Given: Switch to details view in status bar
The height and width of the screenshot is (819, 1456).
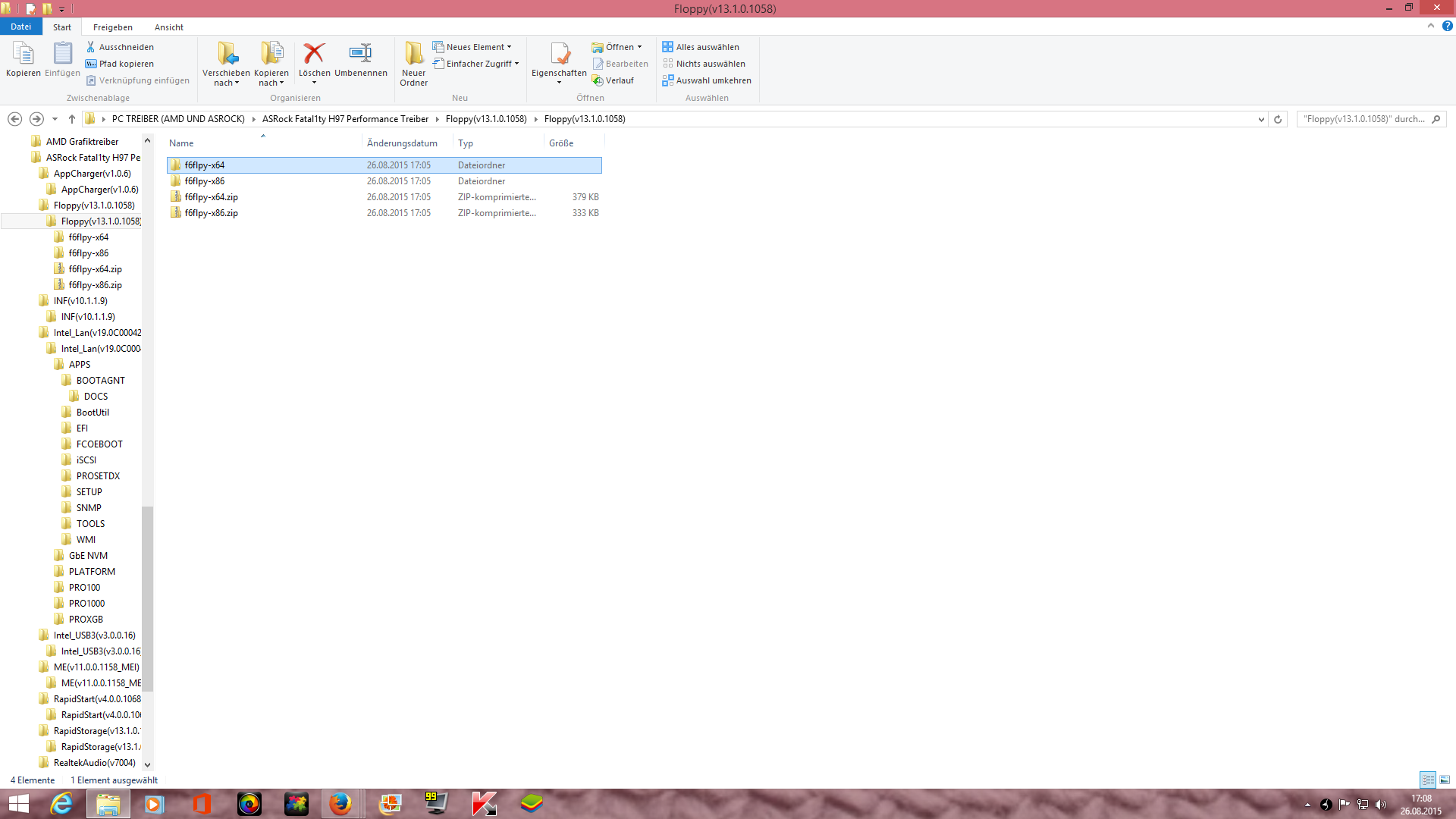Looking at the screenshot, I should pos(1428,780).
